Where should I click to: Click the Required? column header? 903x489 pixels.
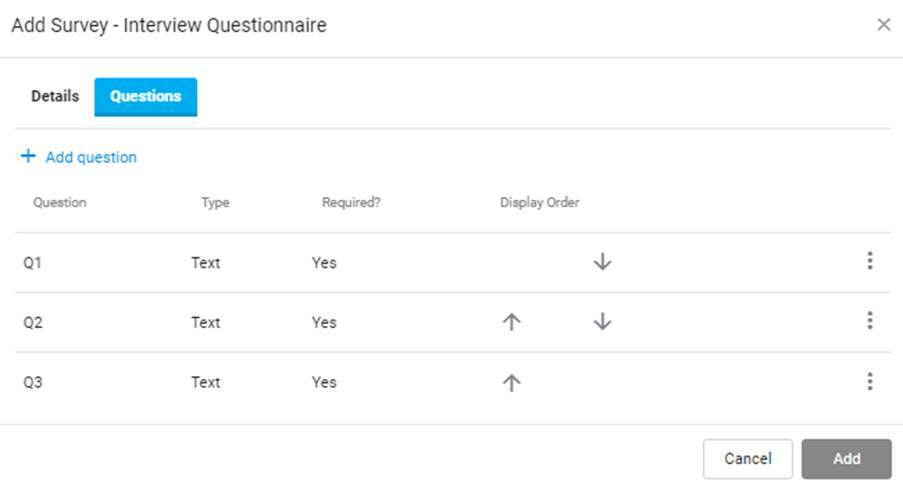[x=351, y=203]
